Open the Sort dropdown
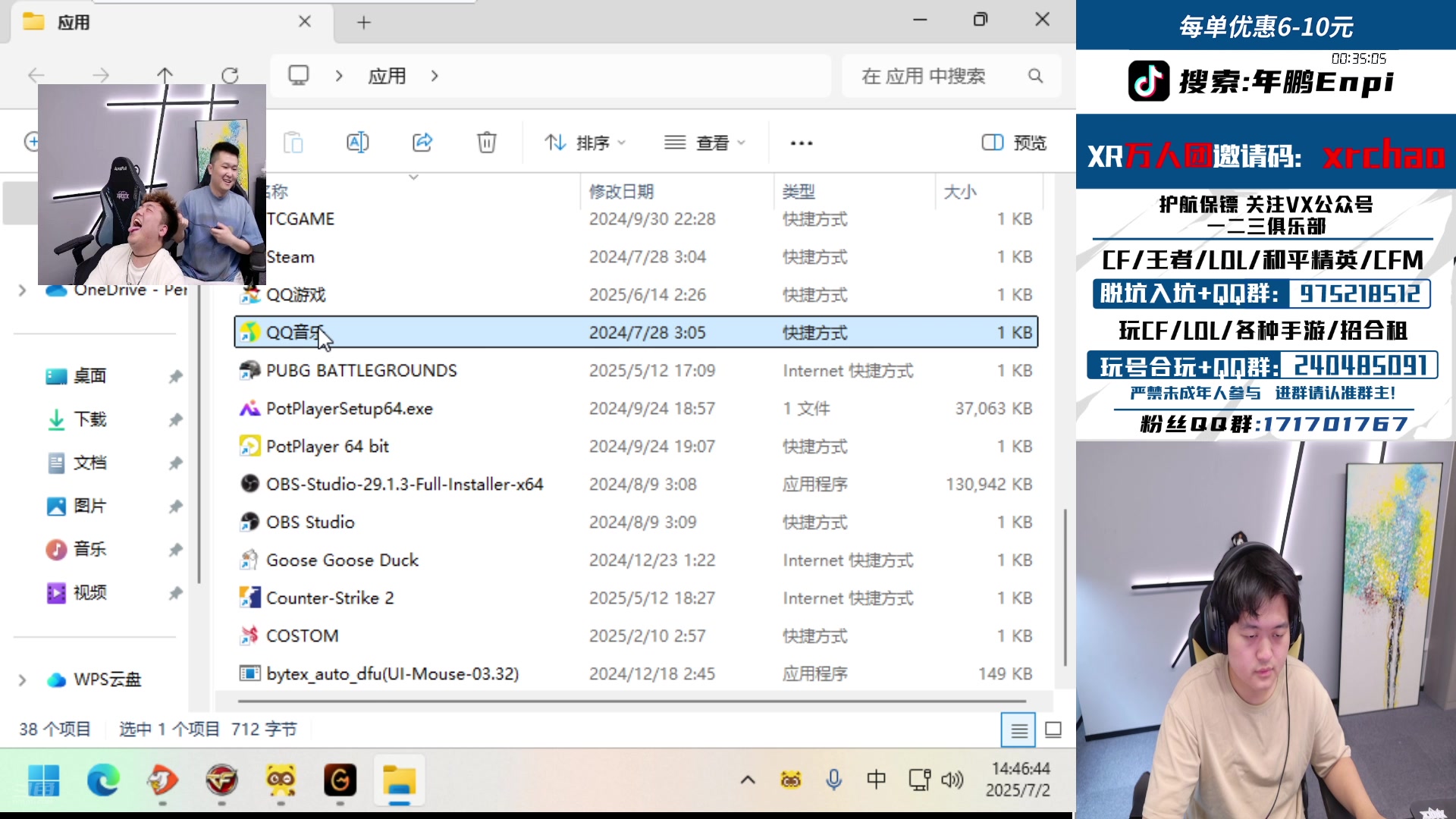The image size is (1456, 819). point(585,143)
